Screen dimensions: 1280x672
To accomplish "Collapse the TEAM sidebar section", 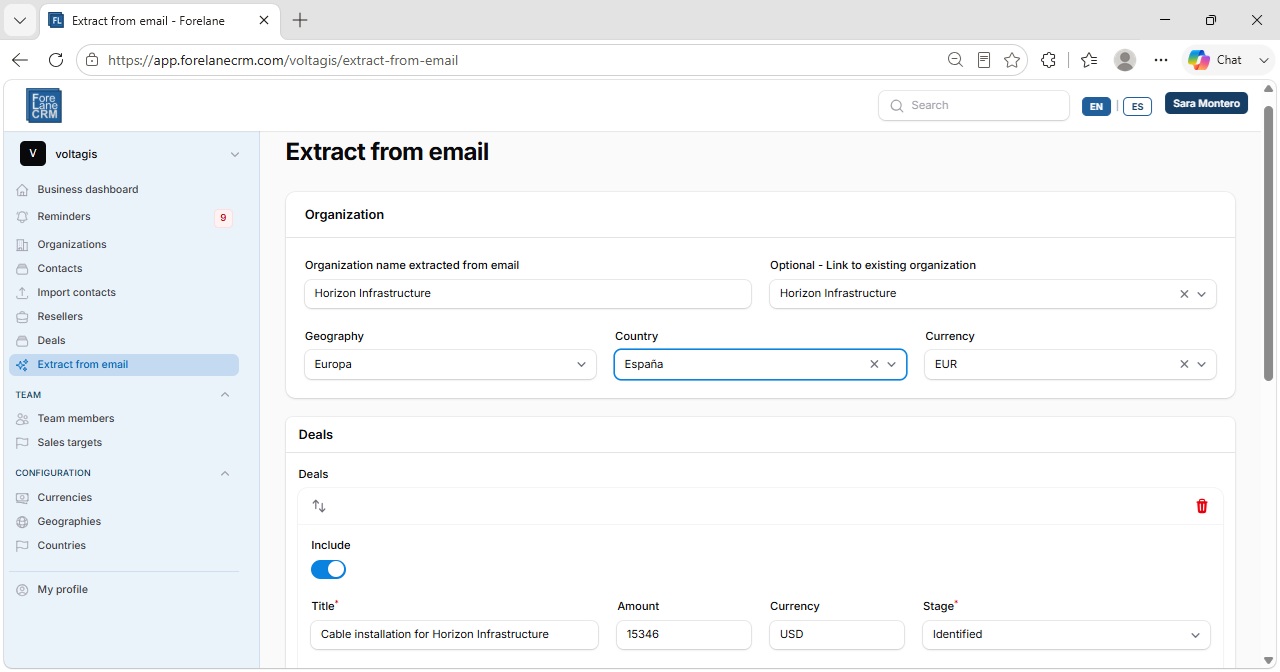I will 224,395.
